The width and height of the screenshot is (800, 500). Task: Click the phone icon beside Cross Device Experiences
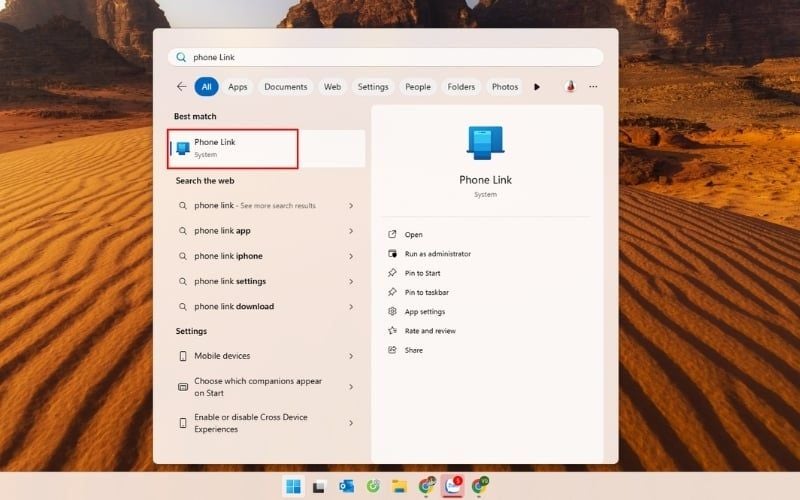(x=183, y=423)
